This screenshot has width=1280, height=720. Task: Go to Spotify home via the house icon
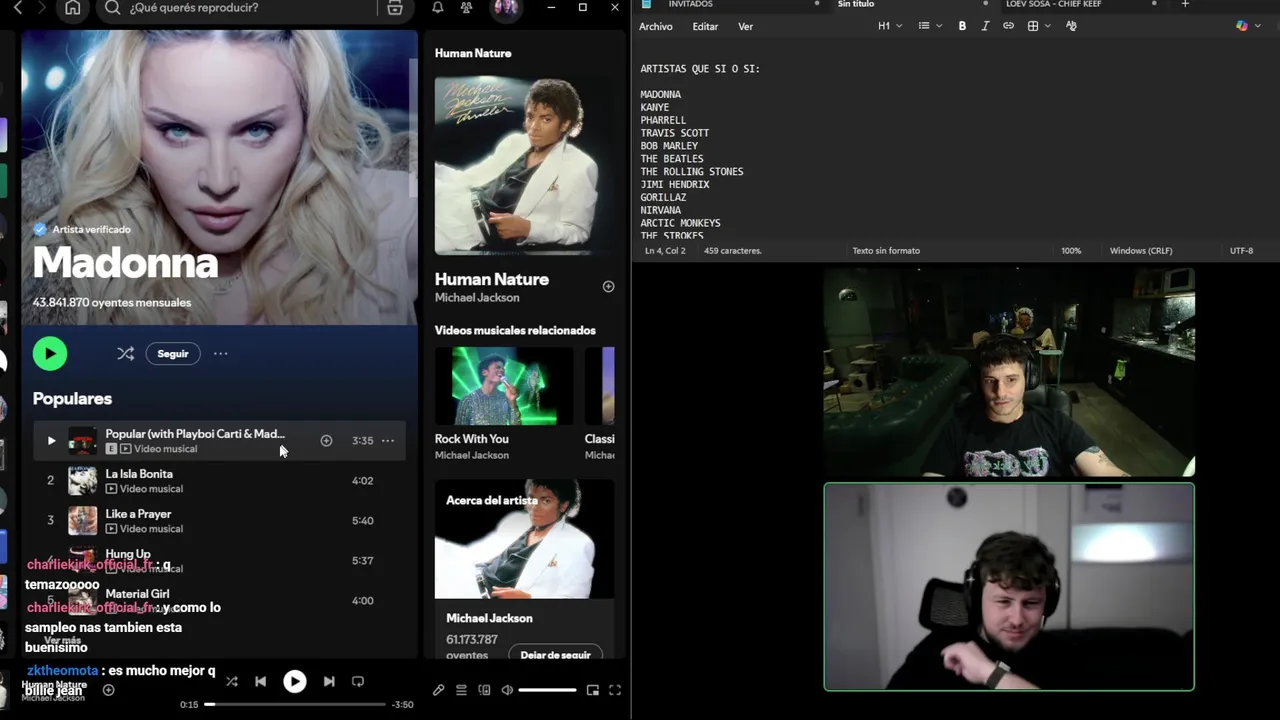point(73,8)
